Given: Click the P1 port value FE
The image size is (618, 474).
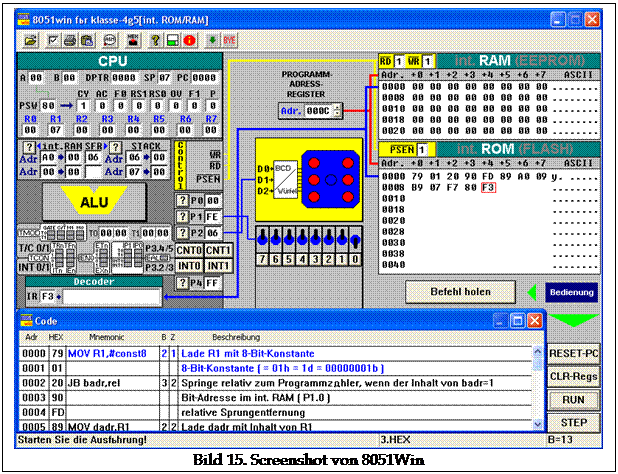Looking at the screenshot, I should pyautogui.click(x=212, y=217).
